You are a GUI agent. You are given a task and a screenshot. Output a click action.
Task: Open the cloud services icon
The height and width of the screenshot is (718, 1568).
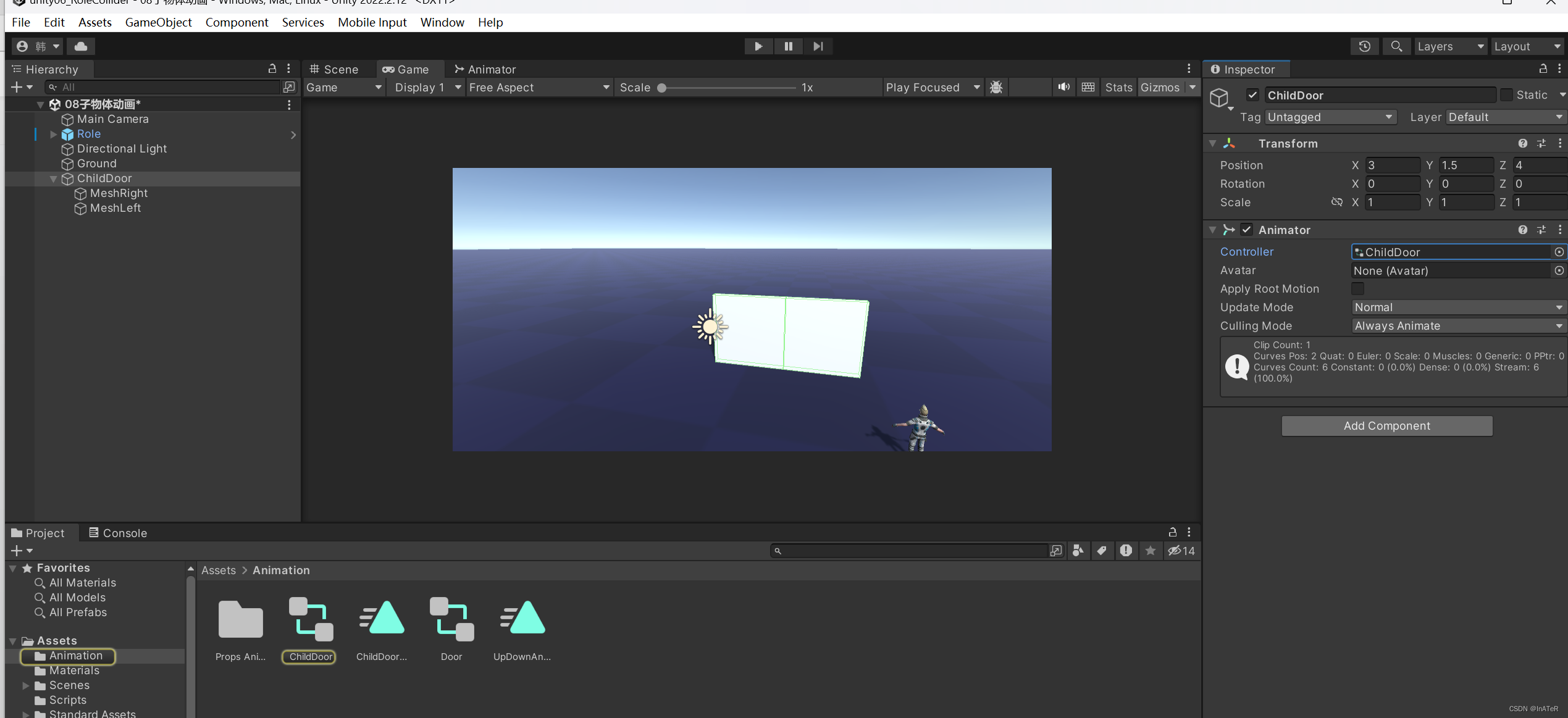coord(81,46)
